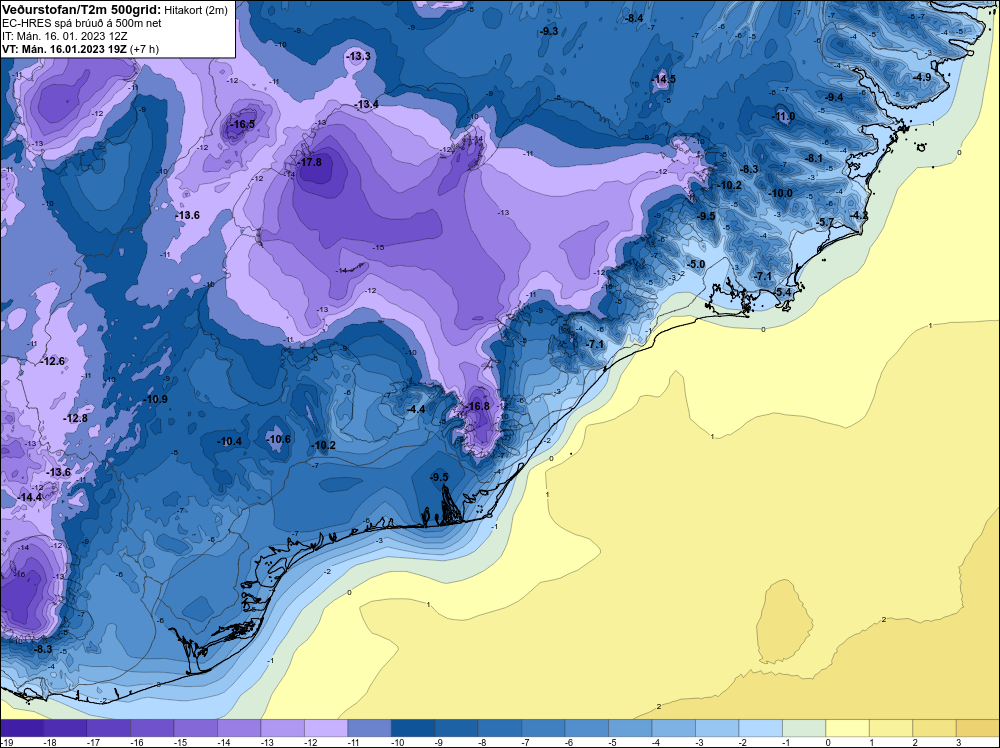Click the pale yellow swatch between 0 and 1

coord(847,728)
